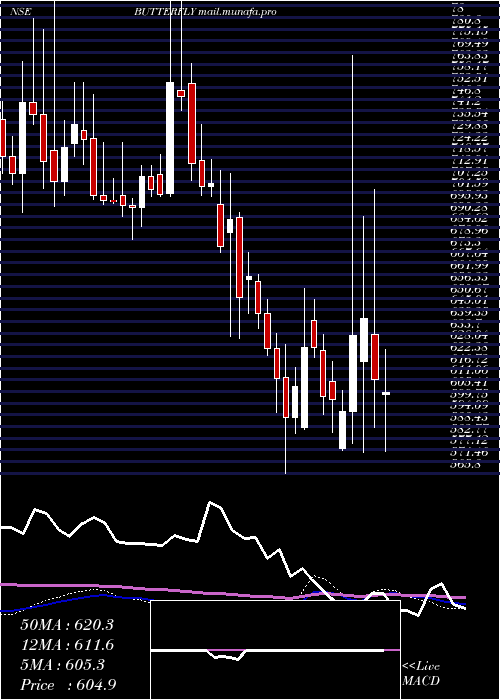Click the 622.38 price axis label
Viewport: 500px width, 700px height.
pos(469,348)
